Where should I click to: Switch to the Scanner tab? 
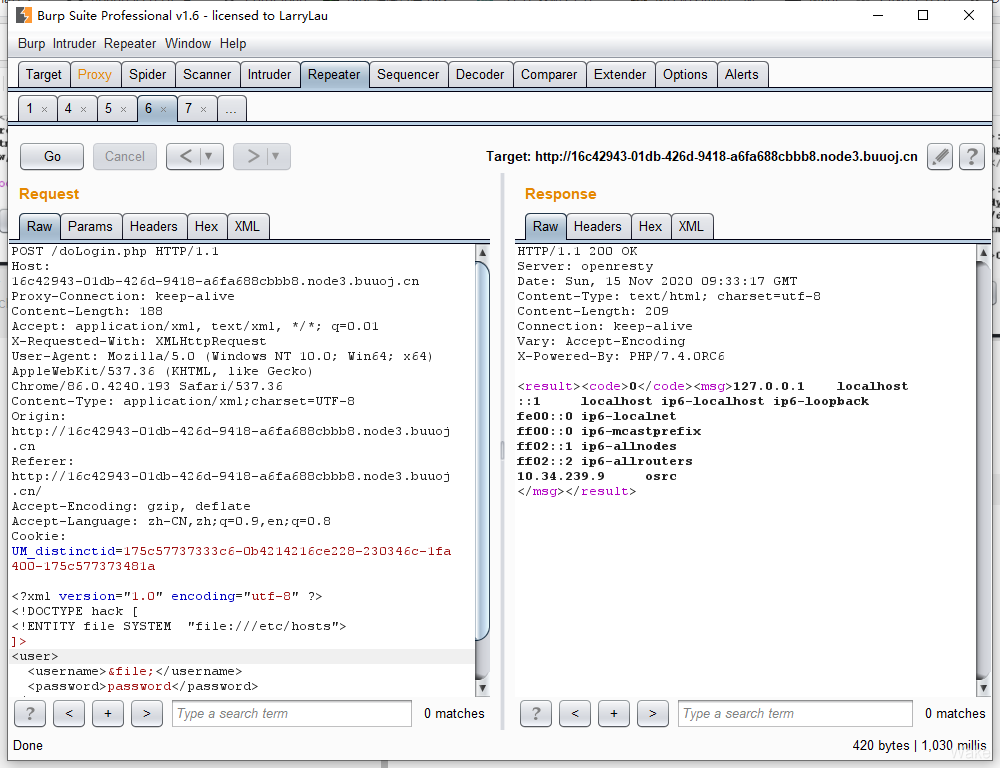point(207,75)
